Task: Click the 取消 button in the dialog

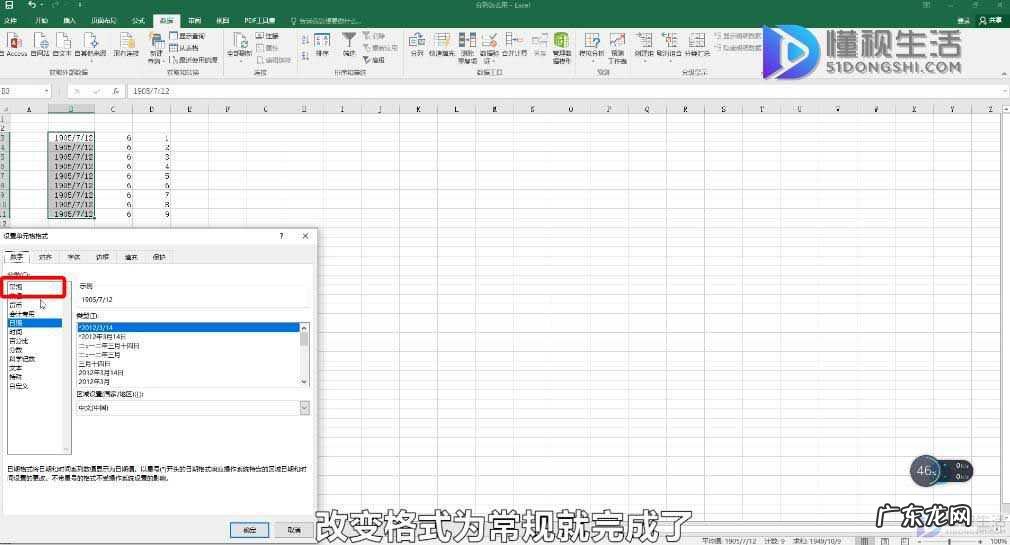Action: point(294,529)
